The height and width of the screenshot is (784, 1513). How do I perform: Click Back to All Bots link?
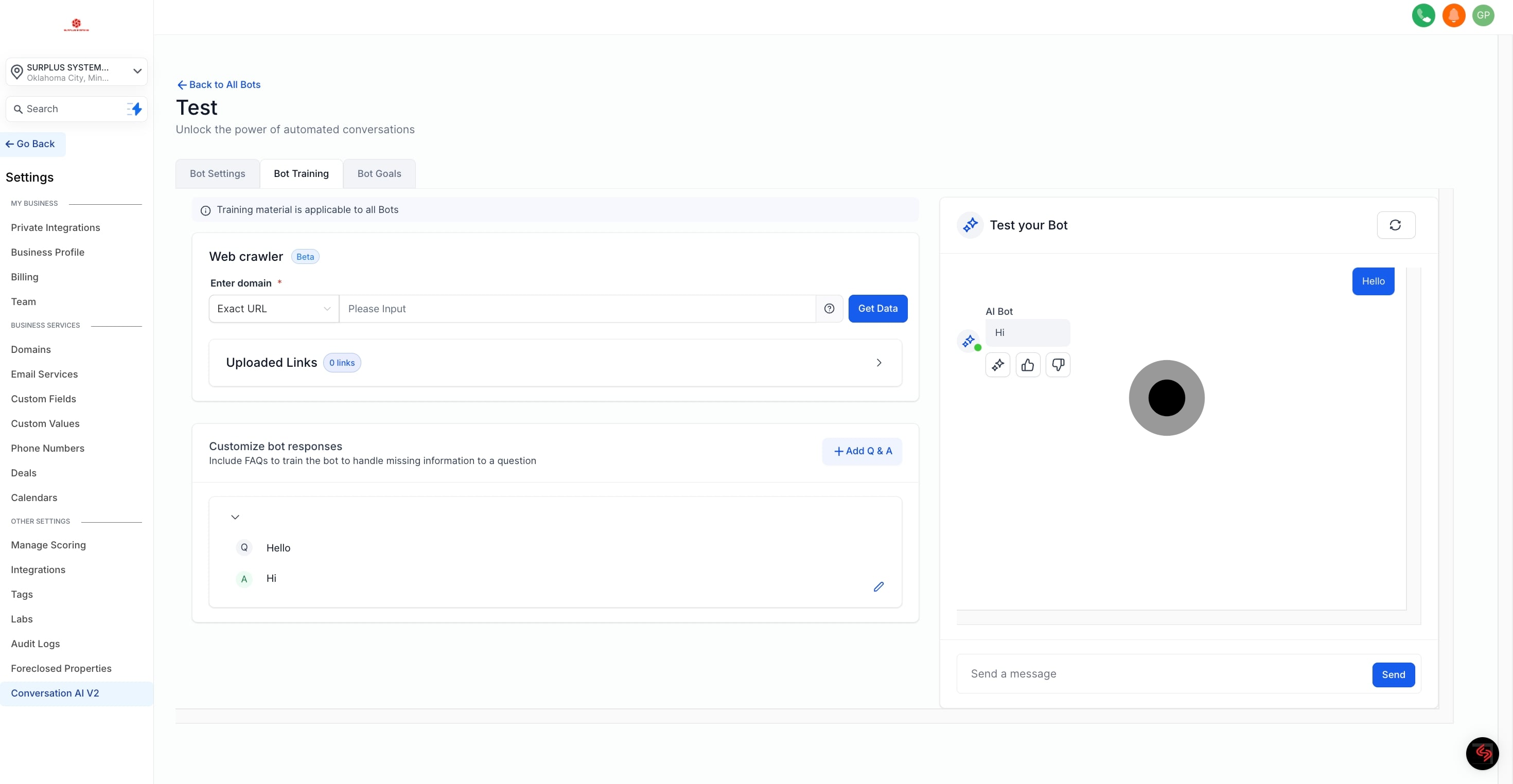[219, 84]
